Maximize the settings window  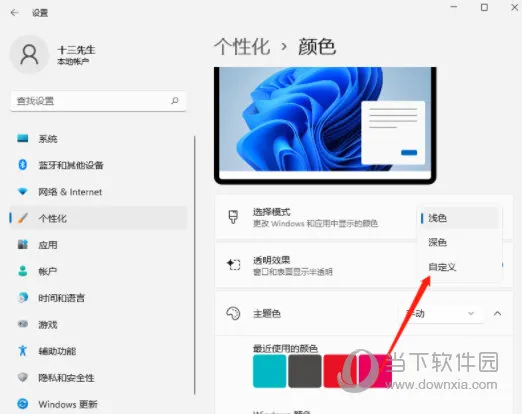coord(484,7)
